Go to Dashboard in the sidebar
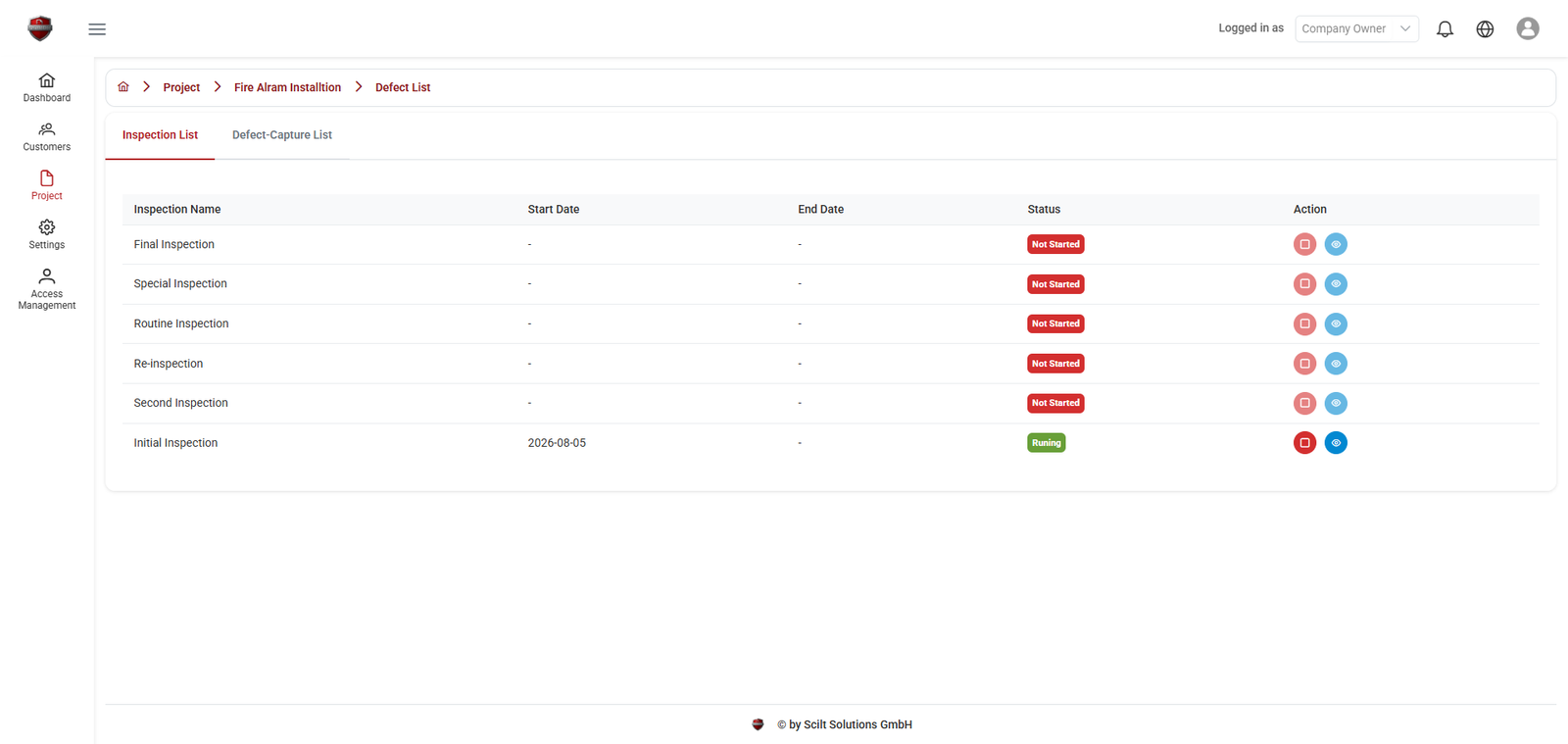The image size is (1568, 744). point(47,87)
